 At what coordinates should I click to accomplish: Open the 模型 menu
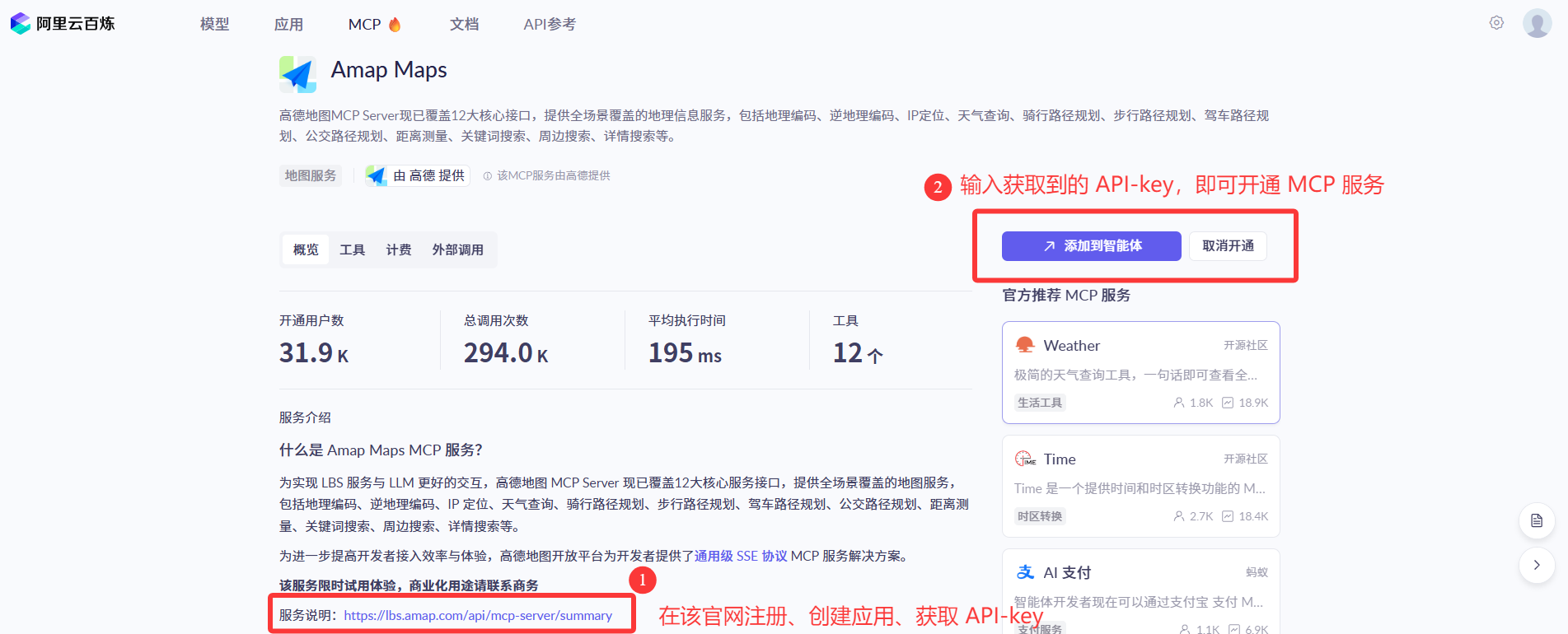(x=214, y=24)
